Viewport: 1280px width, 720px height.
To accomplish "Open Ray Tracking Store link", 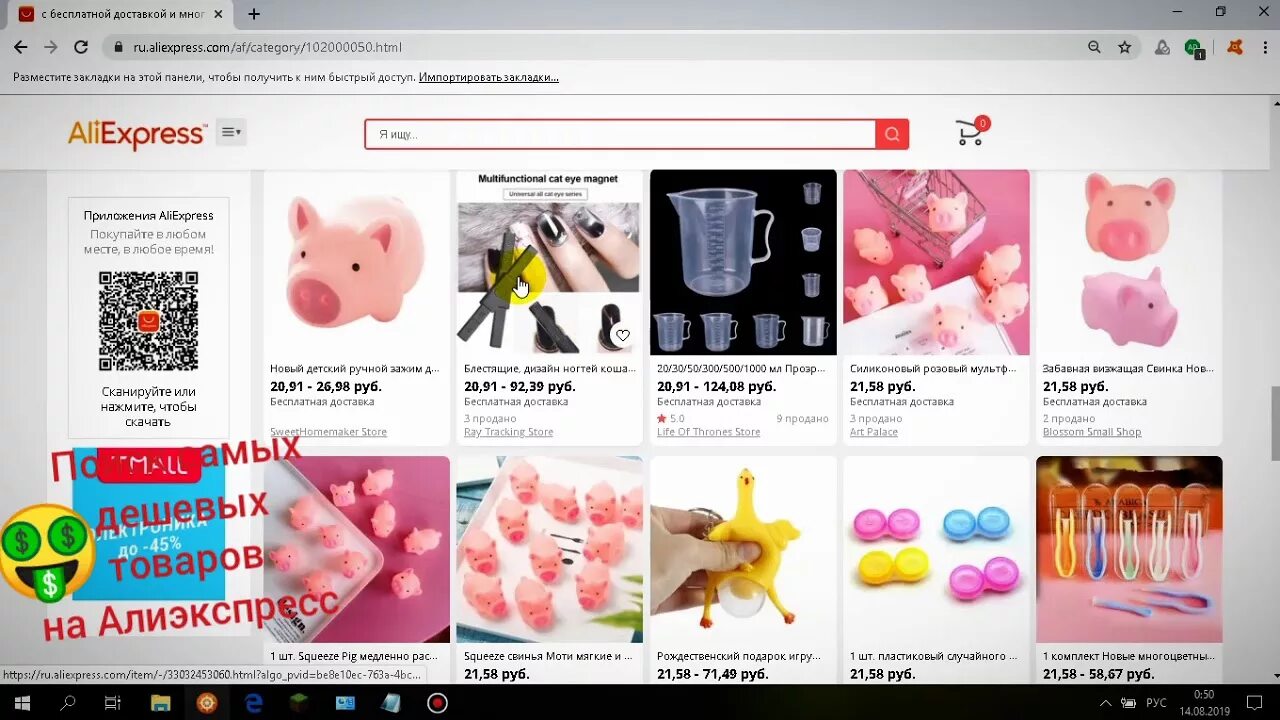I will pos(508,432).
